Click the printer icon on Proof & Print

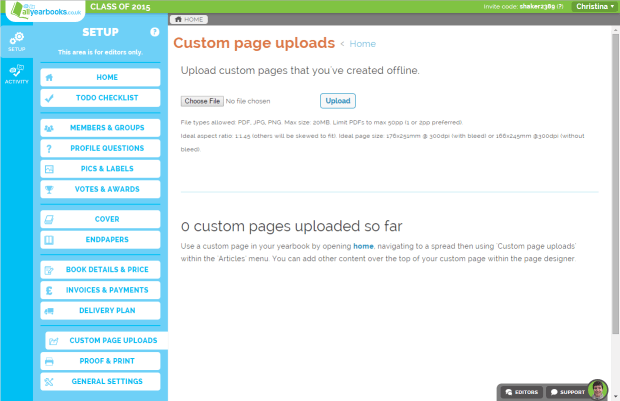pos(49,361)
